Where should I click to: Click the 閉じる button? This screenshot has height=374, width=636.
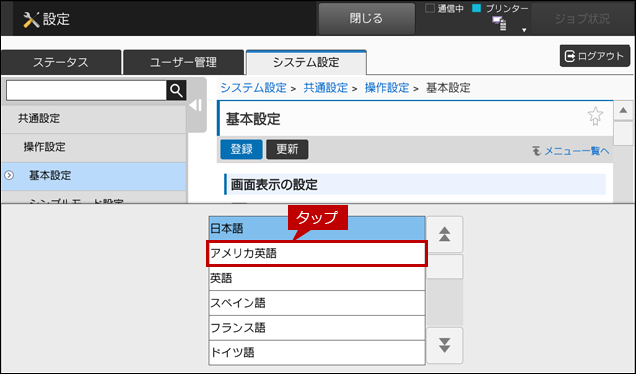pos(366,19)
